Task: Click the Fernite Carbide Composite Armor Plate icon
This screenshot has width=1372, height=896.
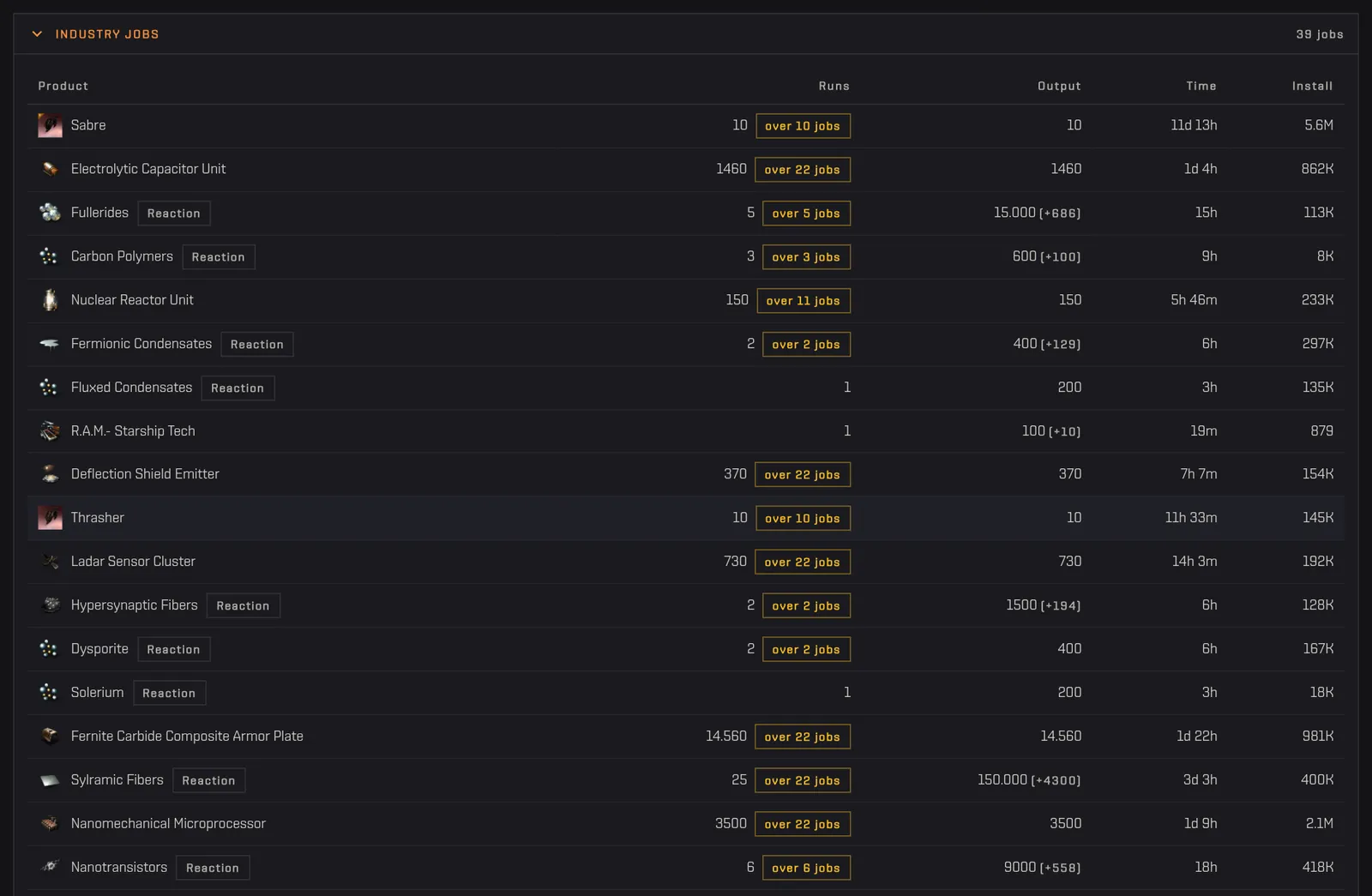Action: pyautogui.click(x=50, y=737)
